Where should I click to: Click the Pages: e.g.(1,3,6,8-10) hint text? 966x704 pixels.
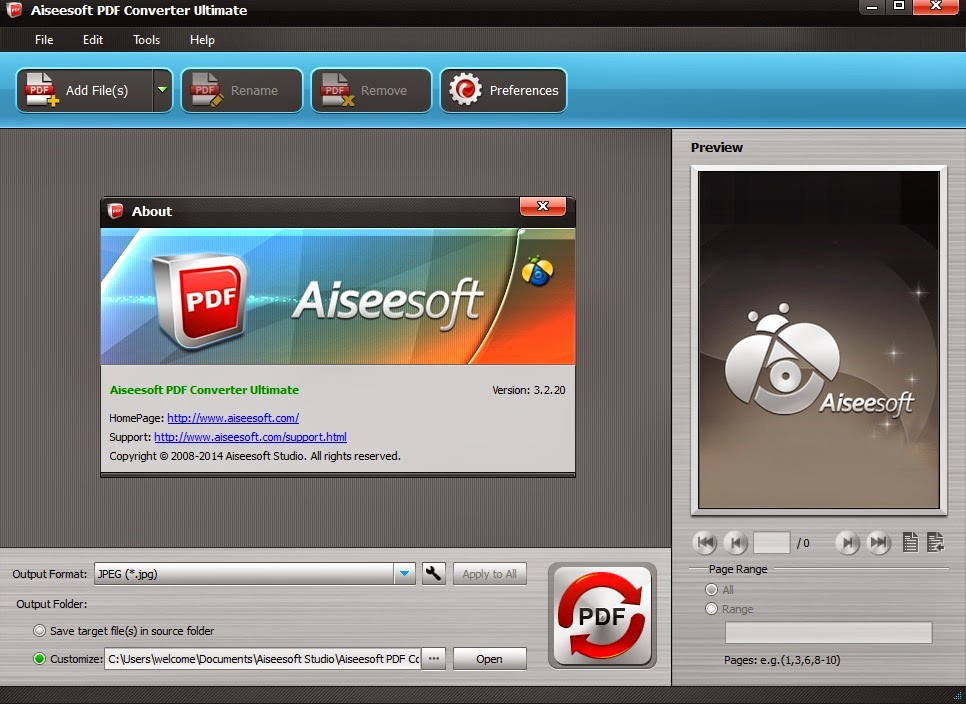pyautogui.click(x=782, y=660)
